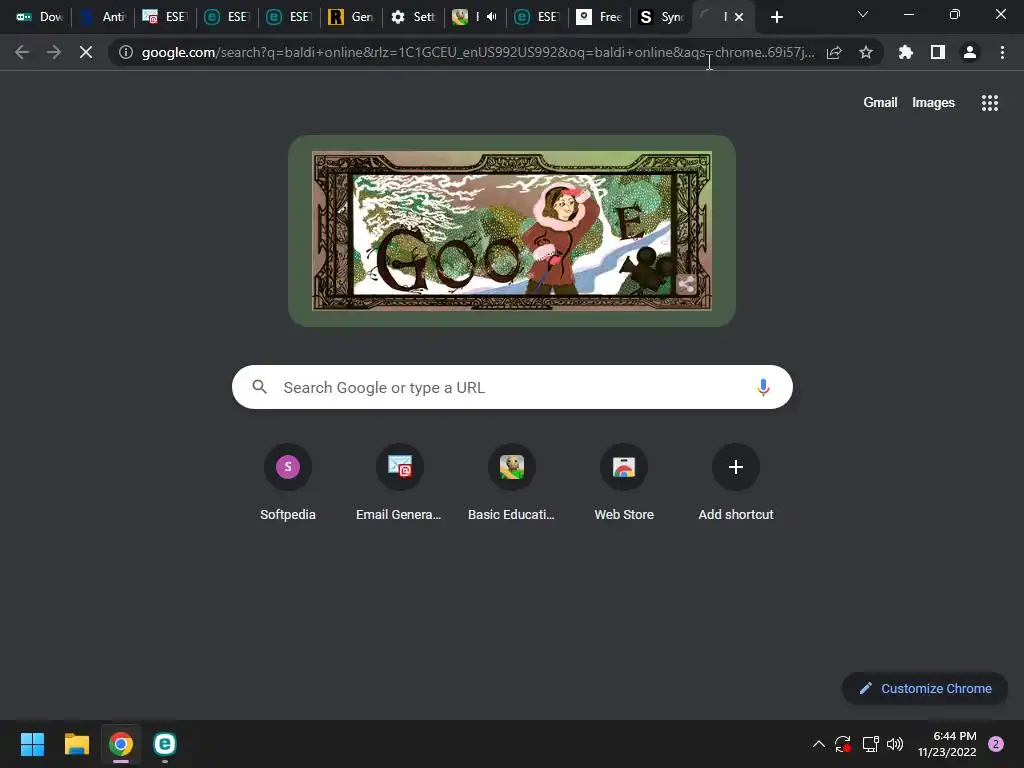Switch to the Settings tab
Image resolution: width=1024 pixels, height=768 pixels.
click(x=413, y=17)
